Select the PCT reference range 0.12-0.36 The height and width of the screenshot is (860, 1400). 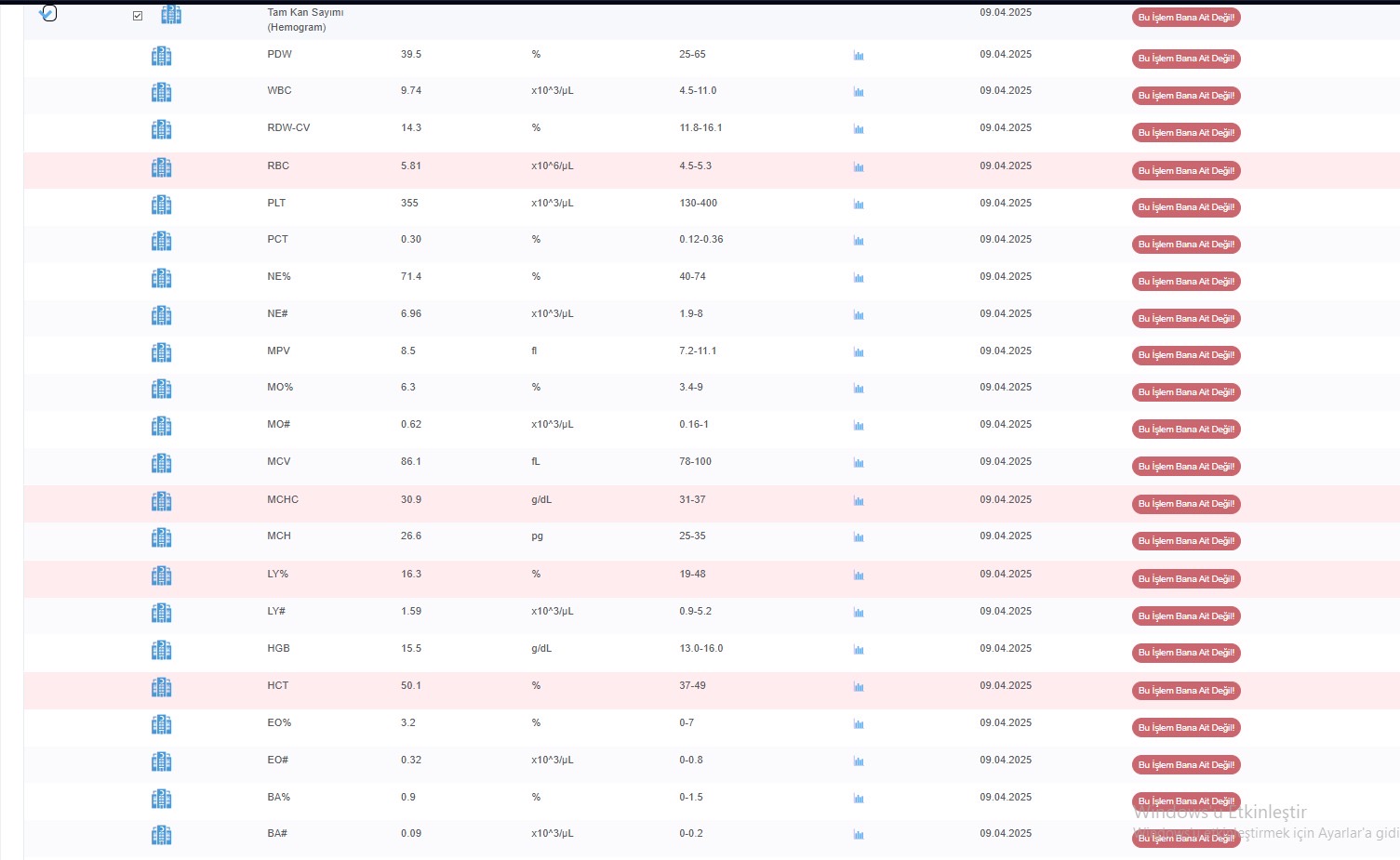pyautogui.click(x=701, y=239)
